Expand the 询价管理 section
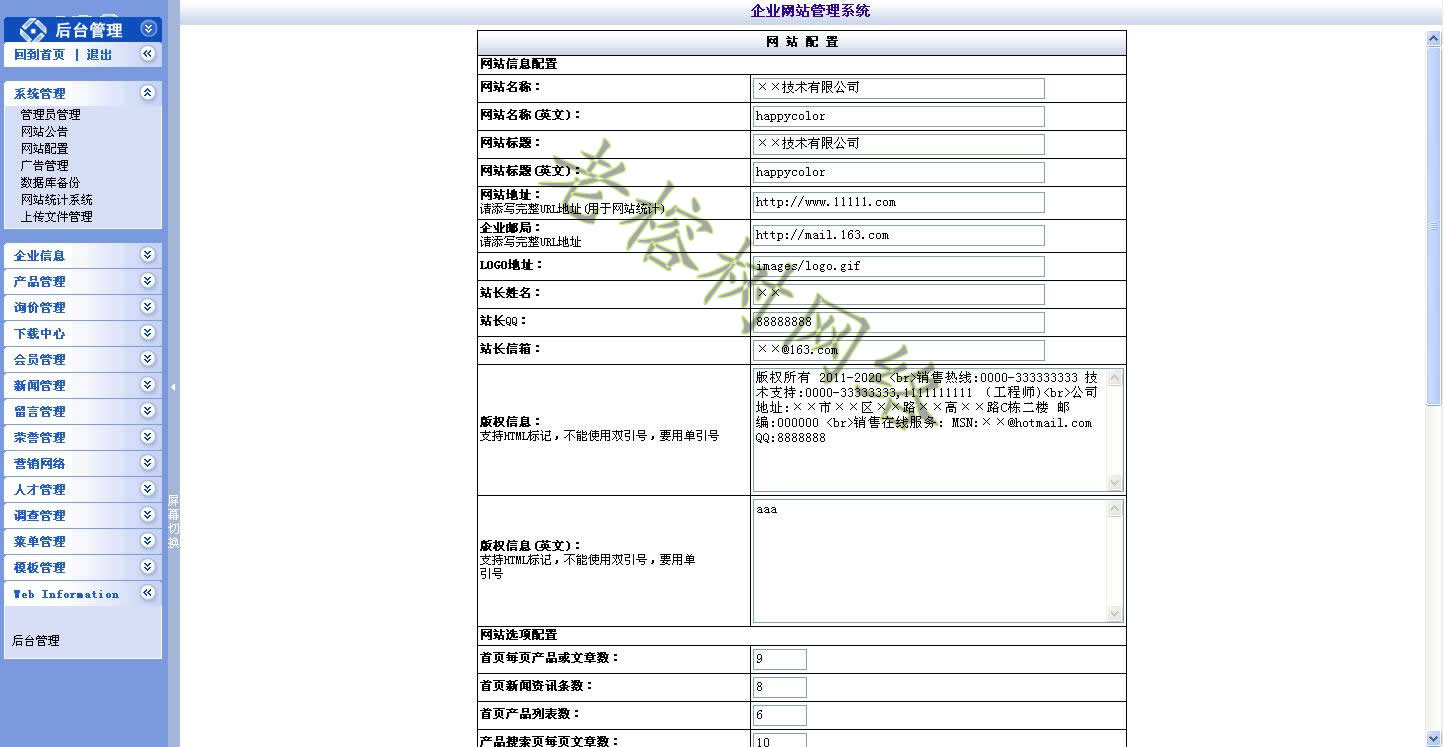This screenshot has height=747, width=1444. [x=148, y=307]
